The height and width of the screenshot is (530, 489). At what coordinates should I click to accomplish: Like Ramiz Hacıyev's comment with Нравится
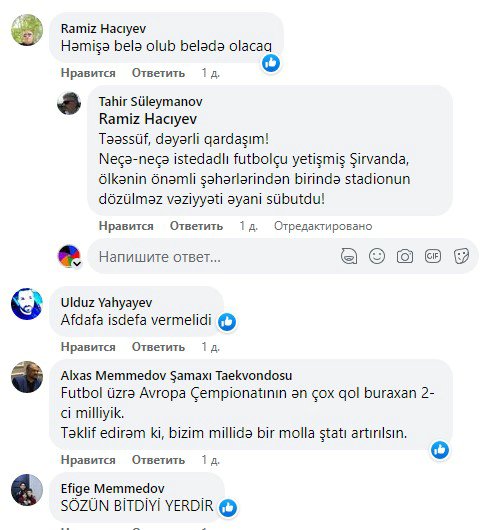(88, 73)
